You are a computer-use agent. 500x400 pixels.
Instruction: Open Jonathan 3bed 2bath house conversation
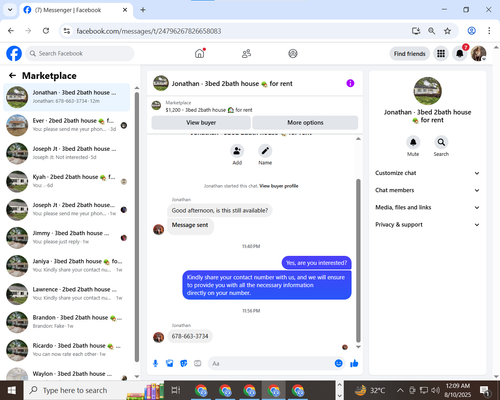67,97
